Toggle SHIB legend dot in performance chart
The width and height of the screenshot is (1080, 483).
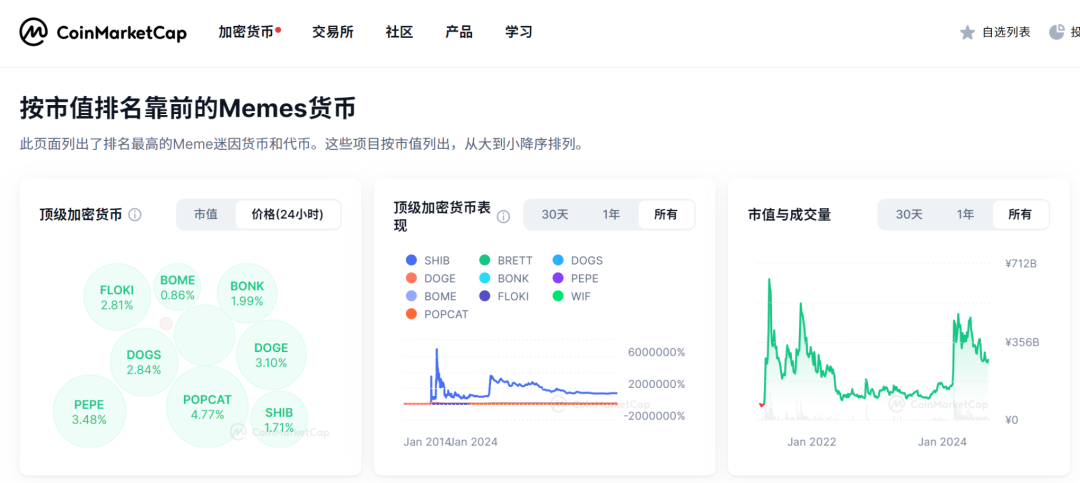(411, 260)
